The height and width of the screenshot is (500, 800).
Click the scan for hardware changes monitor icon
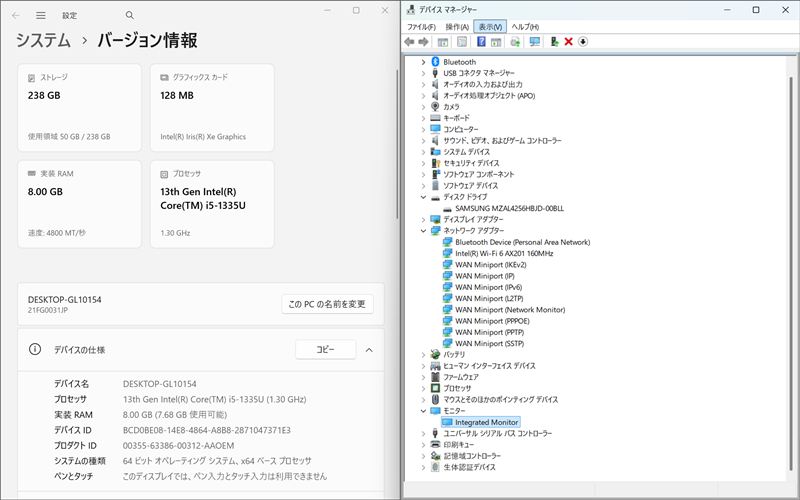point(535,42)
